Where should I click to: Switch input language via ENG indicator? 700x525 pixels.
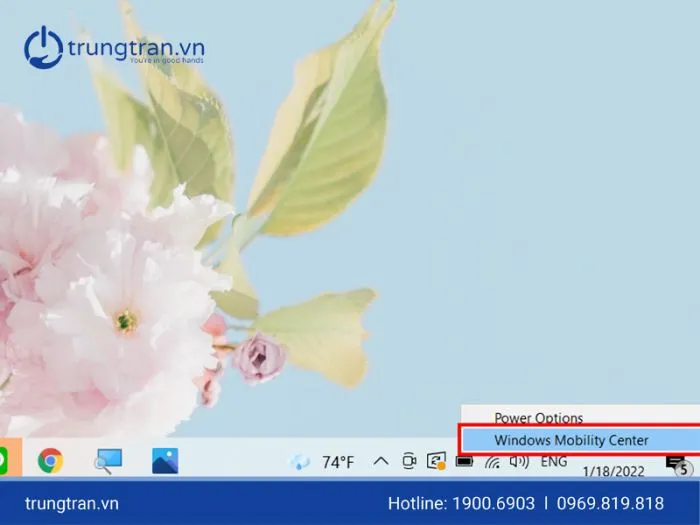[554, 462]
